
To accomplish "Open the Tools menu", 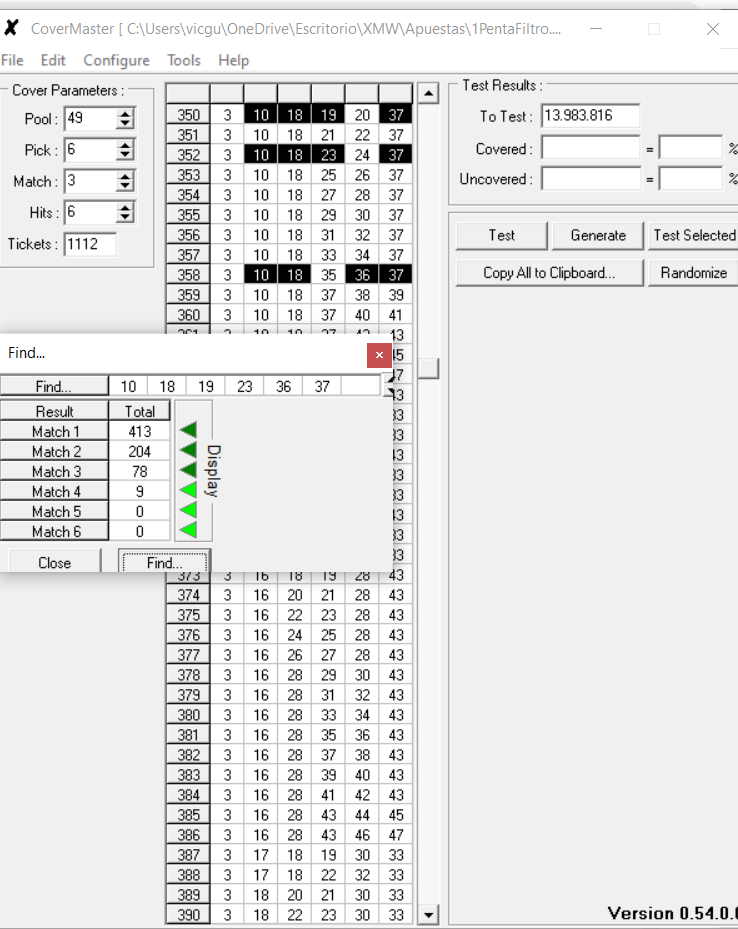I will (184, 60).
